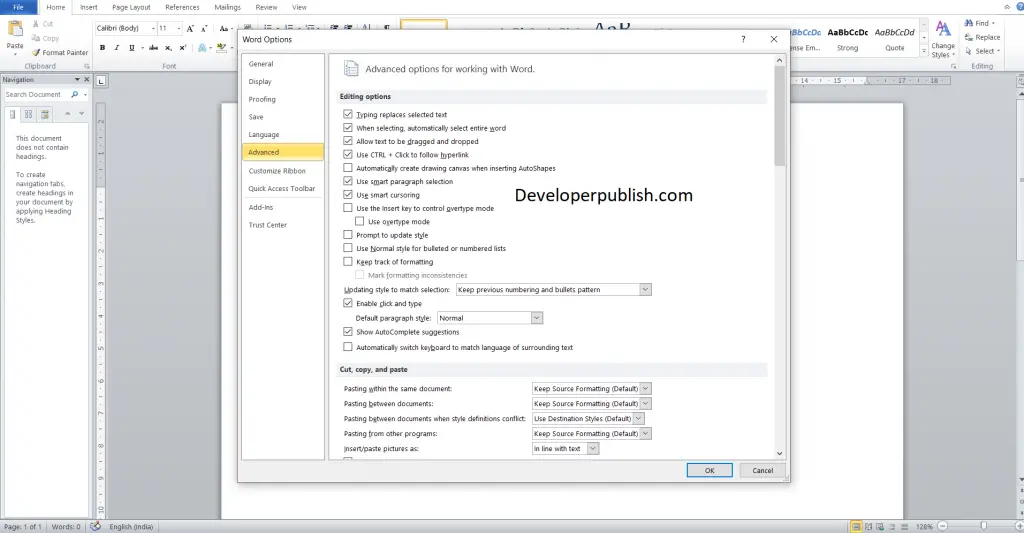Apply Italic formatting in the ribbon
The width and height of the screenshot is (1024, 533).
coord(117,48)
